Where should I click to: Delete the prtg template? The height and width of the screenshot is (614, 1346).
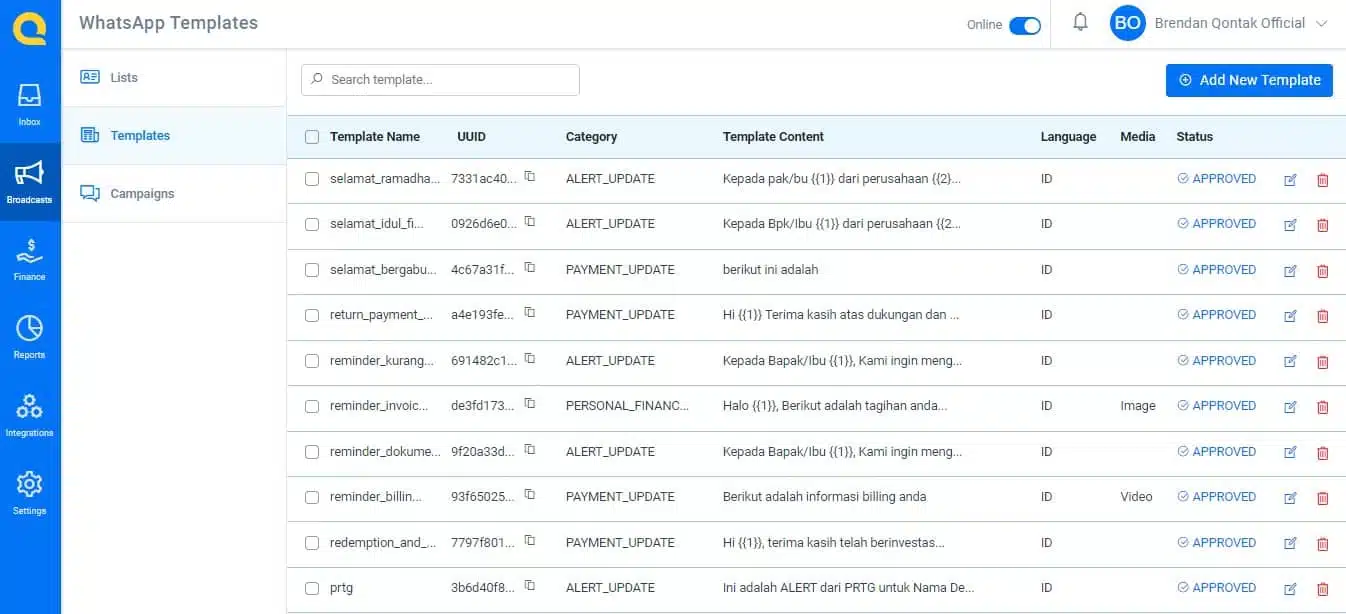(1323, 589)
